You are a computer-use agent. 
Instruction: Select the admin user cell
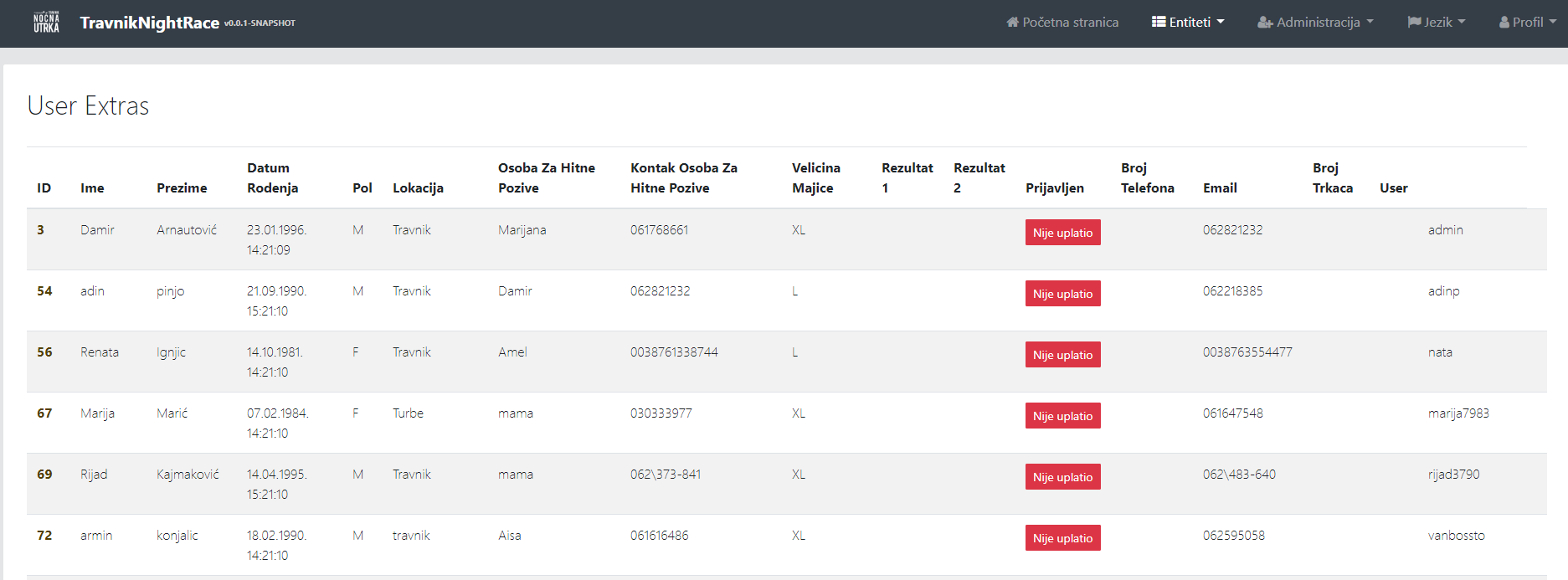coord(1446,230)
